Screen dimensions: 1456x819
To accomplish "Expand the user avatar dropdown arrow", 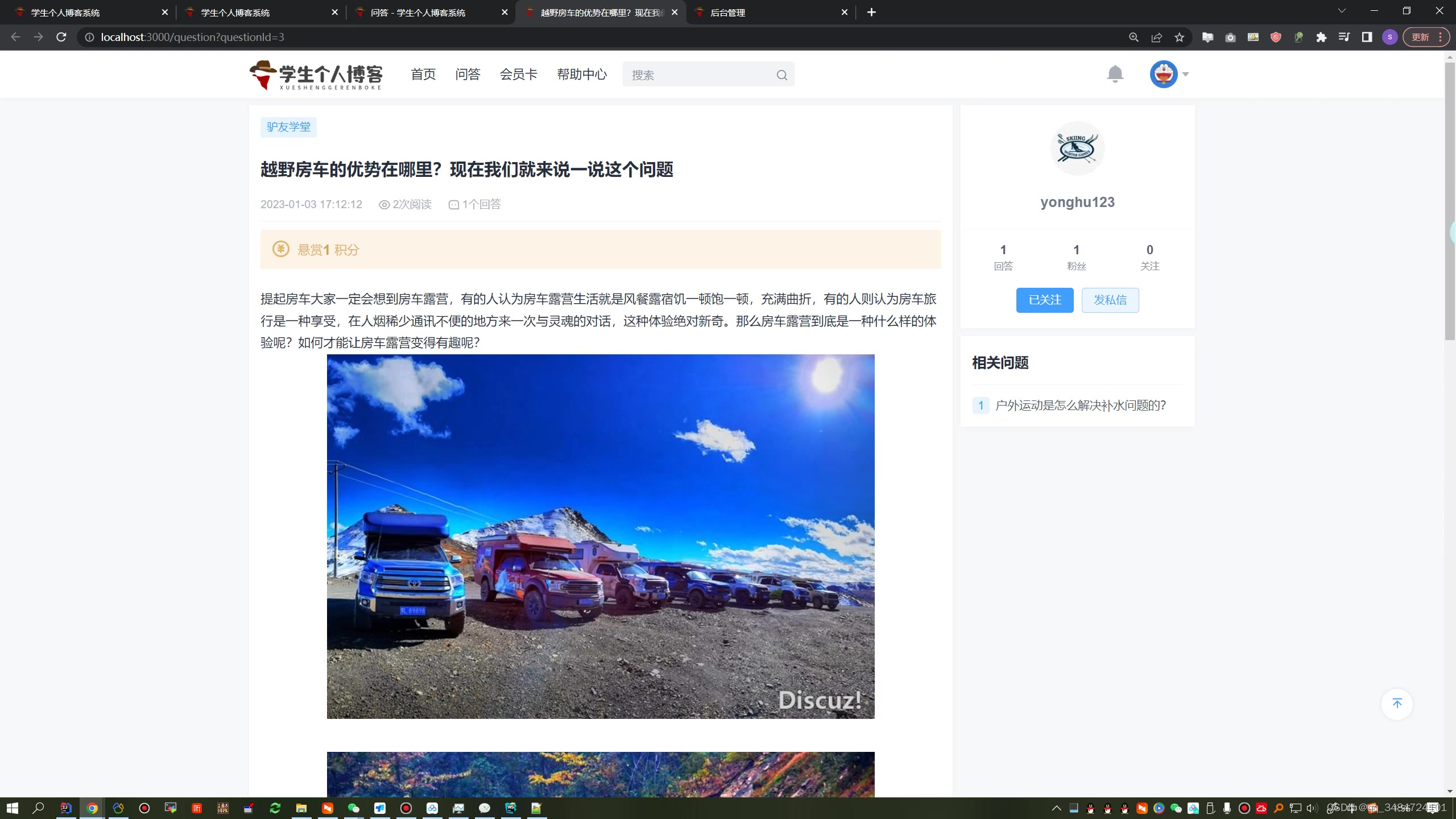I will coord(1186,74).
